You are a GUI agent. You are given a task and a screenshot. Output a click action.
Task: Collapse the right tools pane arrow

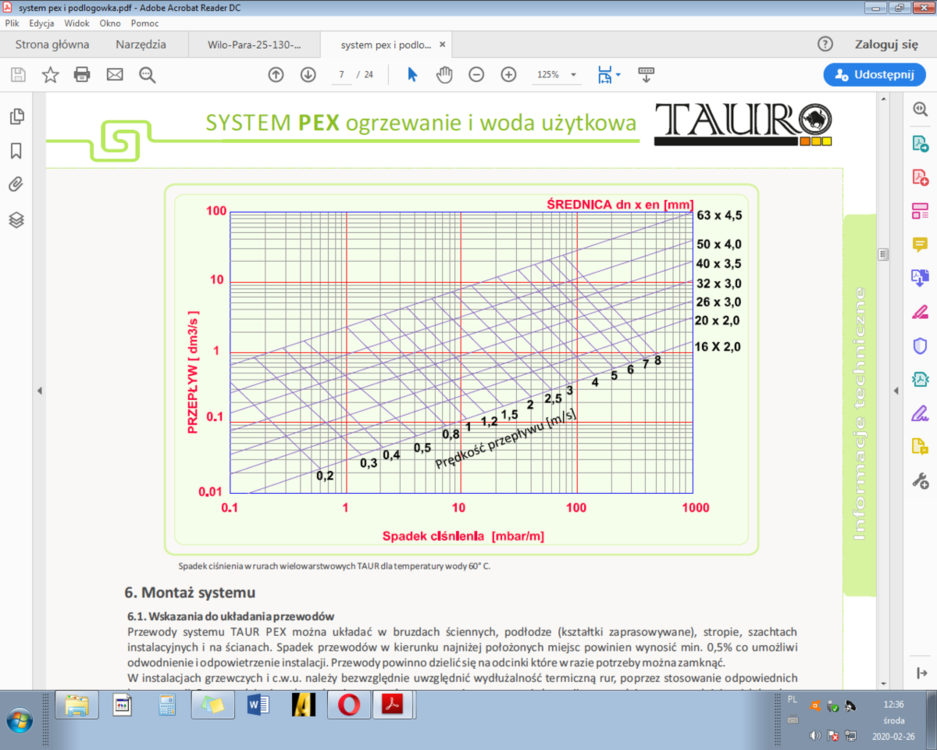click(x=893, y=391)
